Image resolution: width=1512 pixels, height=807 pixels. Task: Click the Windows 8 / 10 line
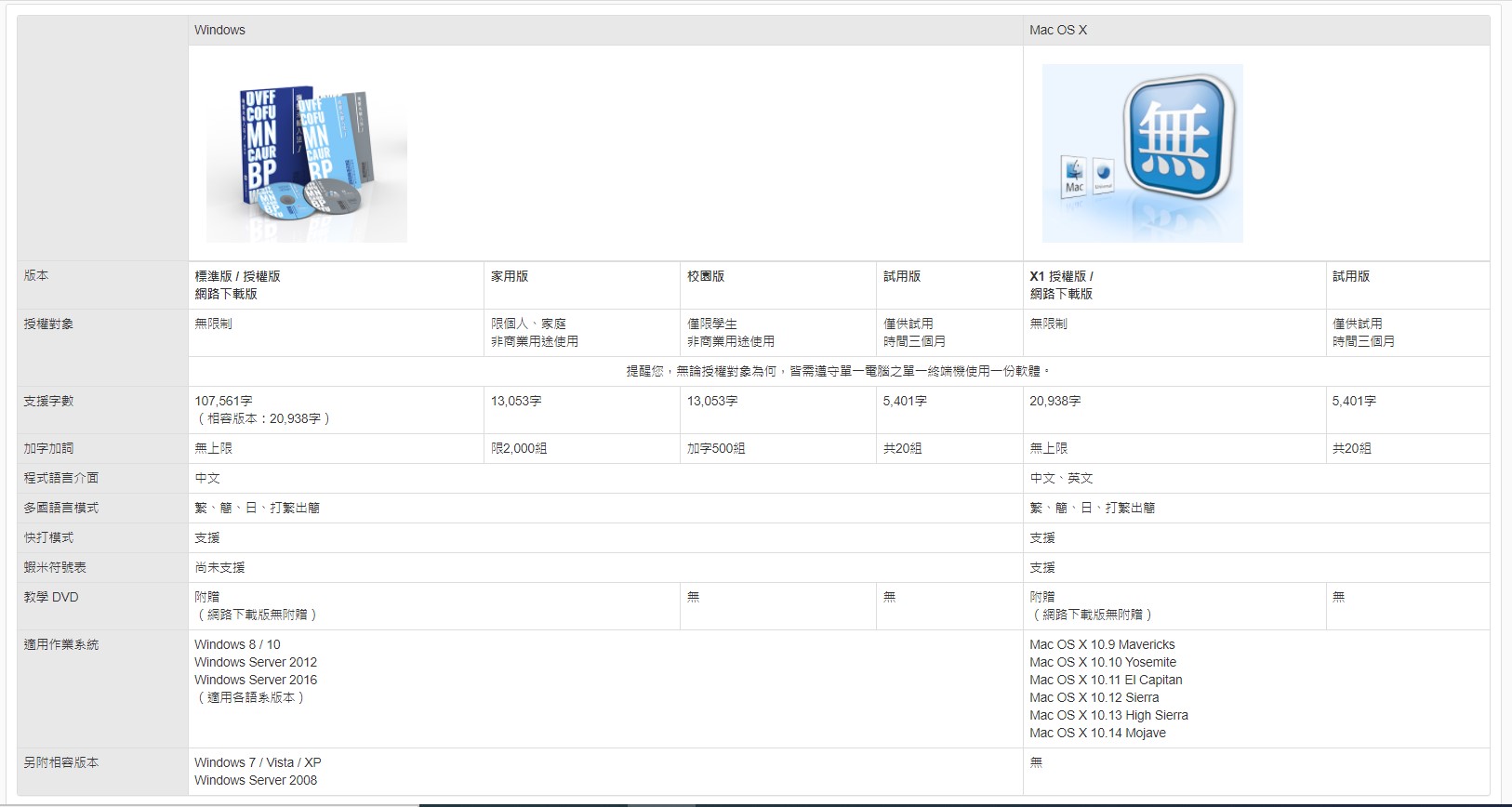pyautogui.click(x=237, y=644)
